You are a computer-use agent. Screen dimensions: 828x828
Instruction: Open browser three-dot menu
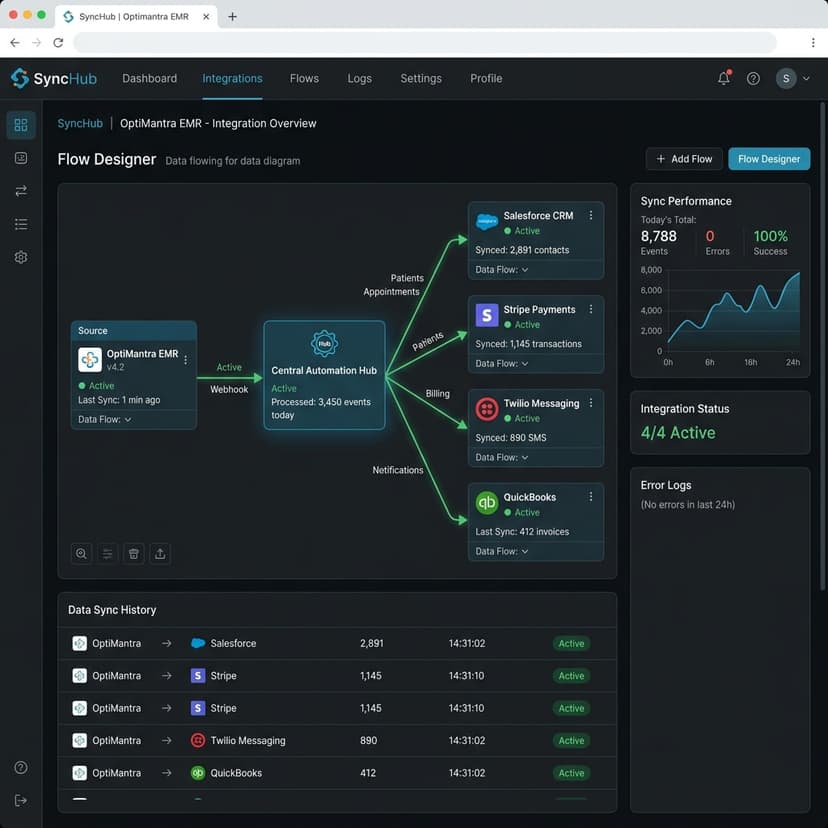(813, 42)
